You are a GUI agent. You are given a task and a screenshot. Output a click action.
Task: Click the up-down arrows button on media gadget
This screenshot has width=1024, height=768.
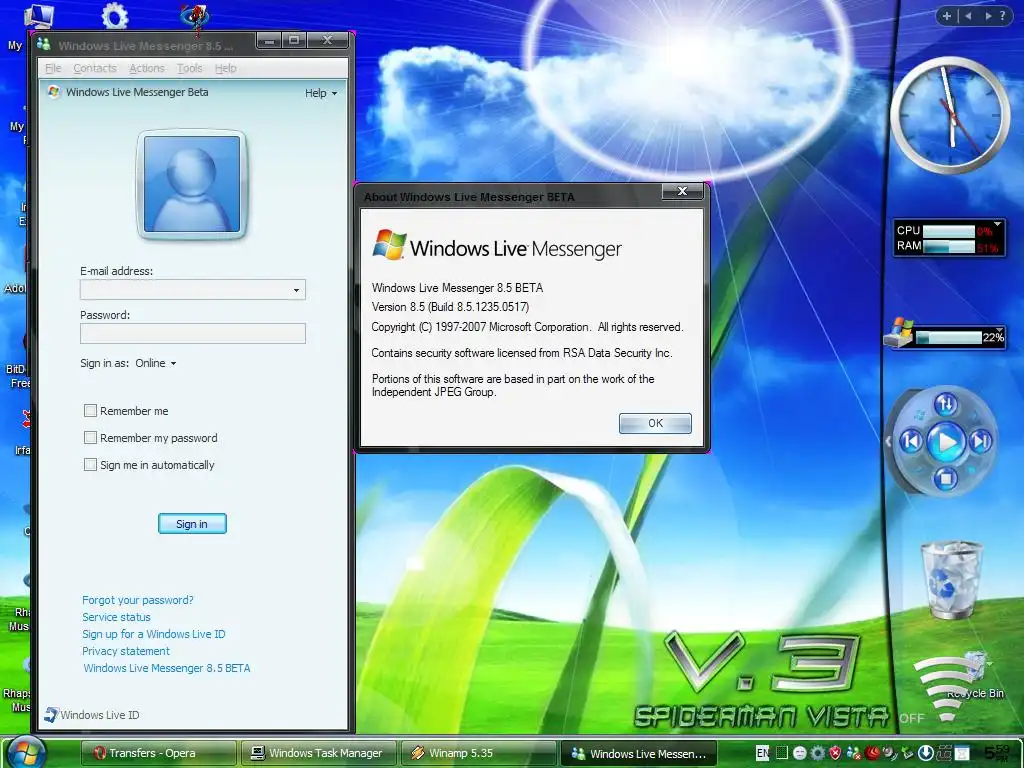(946, 404)
